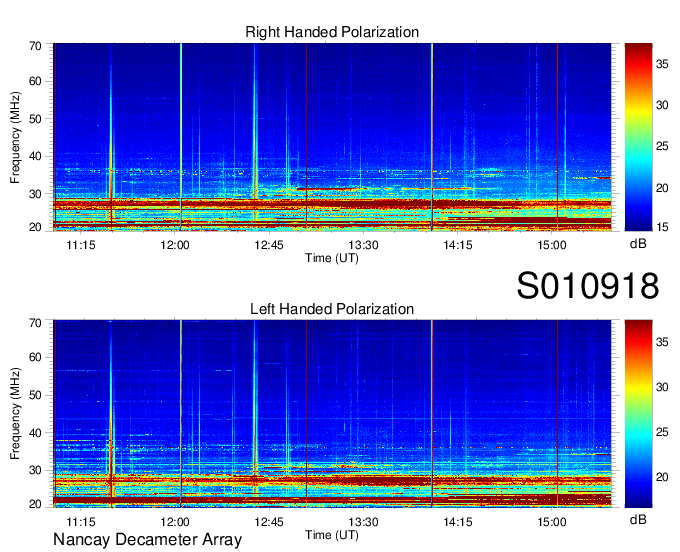Click Frequency (MHz) axis label of Right Handed plot
The height and width of the screenshot is (552, 680).
pyautogui.click(x=15, y=137)
